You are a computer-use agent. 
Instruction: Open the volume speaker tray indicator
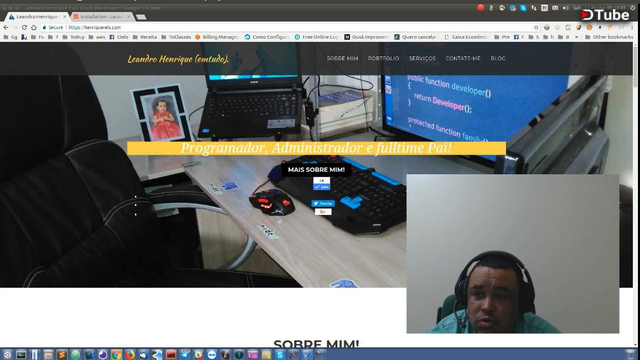pos(566,8)
